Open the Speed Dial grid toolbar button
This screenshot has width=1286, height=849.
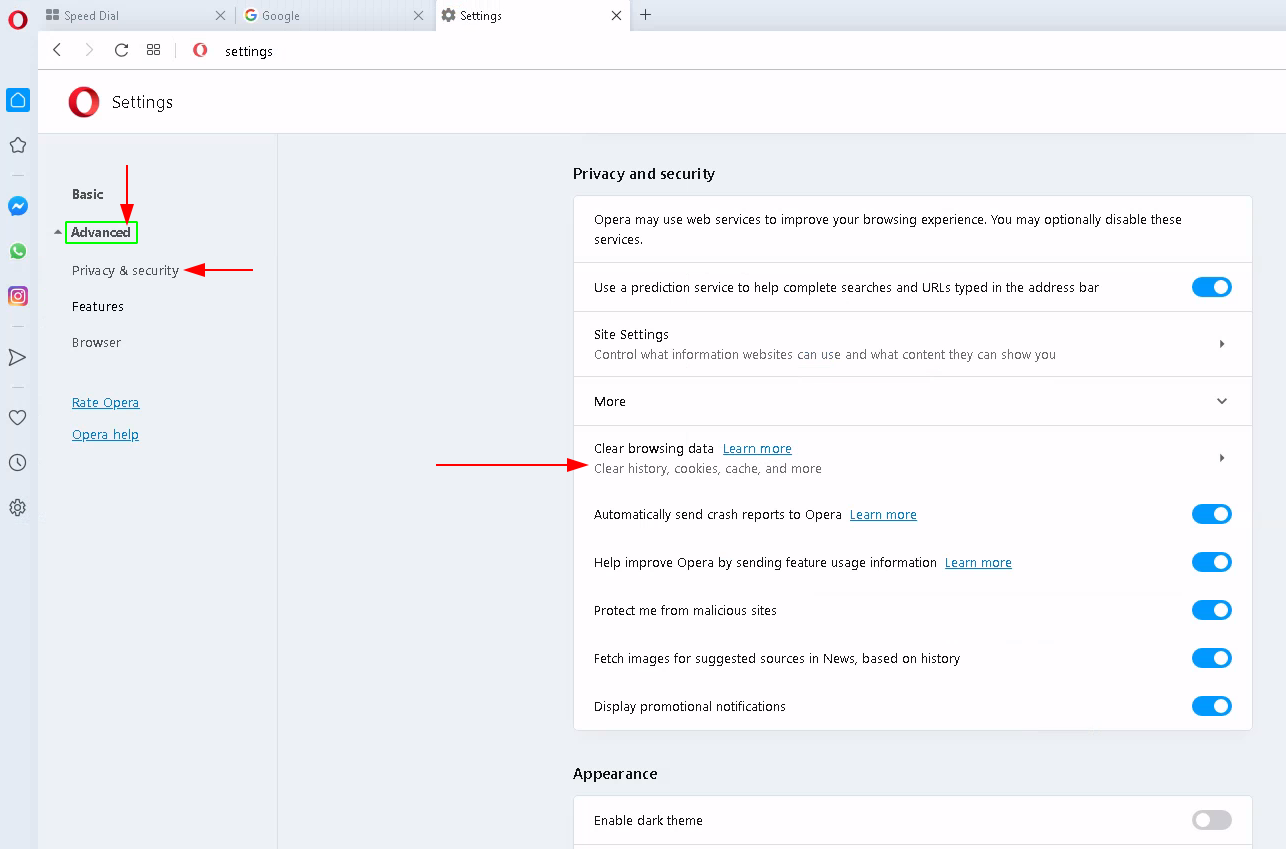pyautogui.click(x=153, y=50)
